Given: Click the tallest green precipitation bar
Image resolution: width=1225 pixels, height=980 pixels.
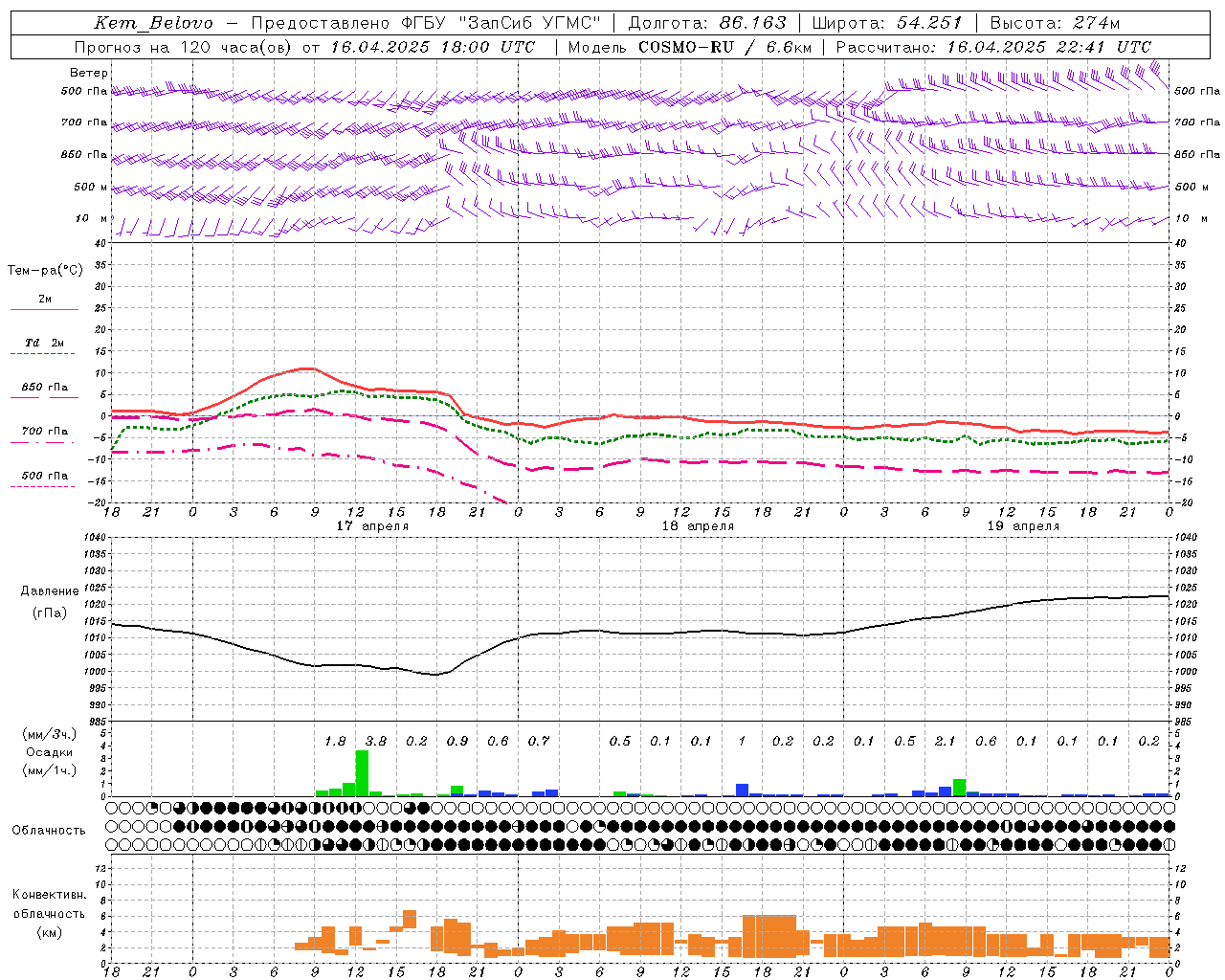Looking at the screenshot, I should coord(362,773).
